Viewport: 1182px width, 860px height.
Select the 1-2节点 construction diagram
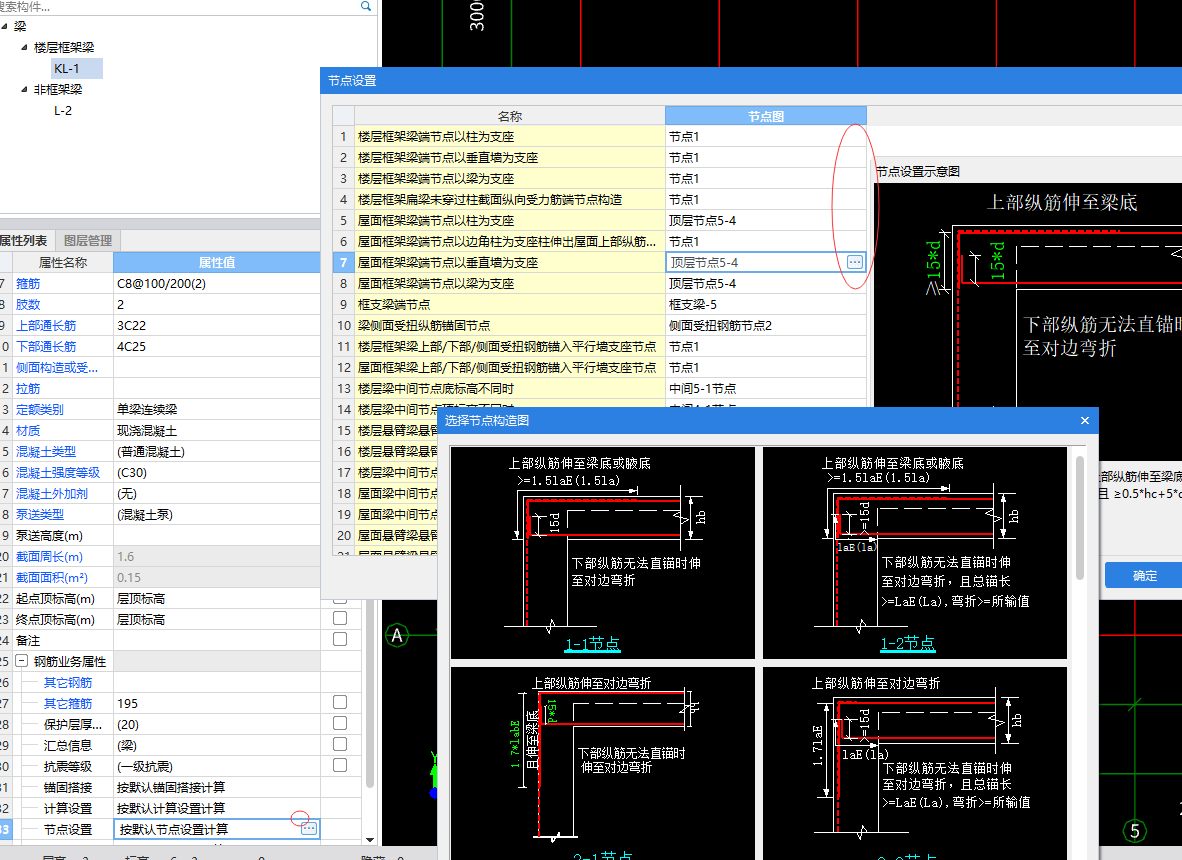tap(915, 552)
